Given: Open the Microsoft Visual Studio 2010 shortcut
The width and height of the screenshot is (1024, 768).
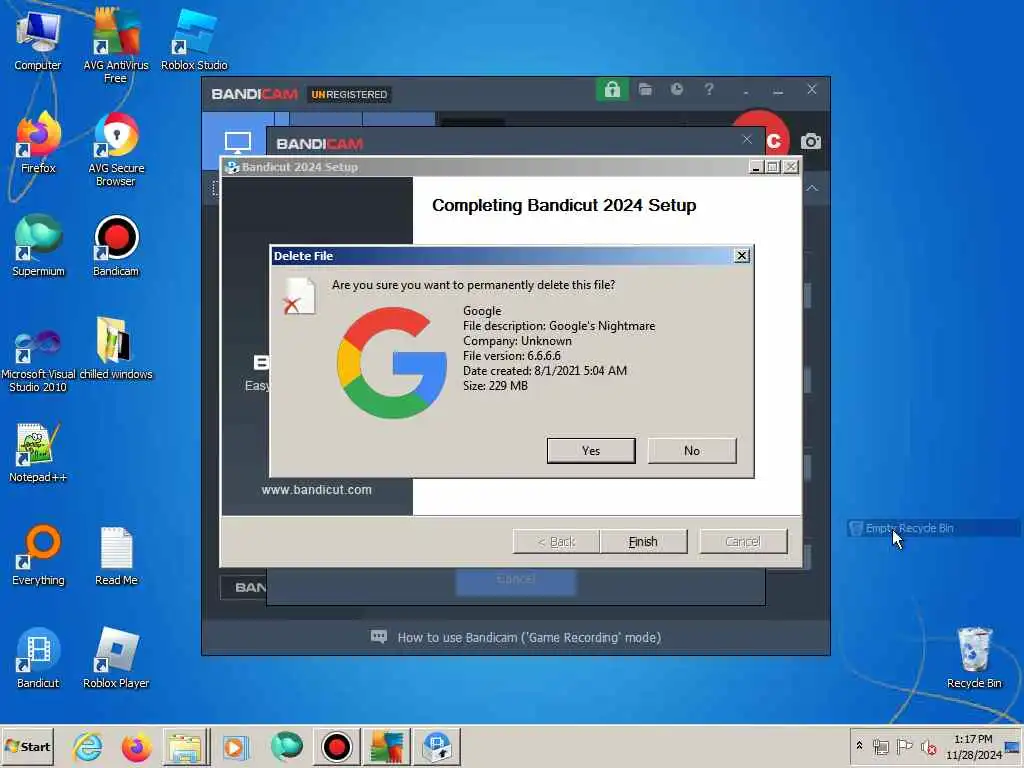Looking at the screenshot, I should click(x=38, y=359).
